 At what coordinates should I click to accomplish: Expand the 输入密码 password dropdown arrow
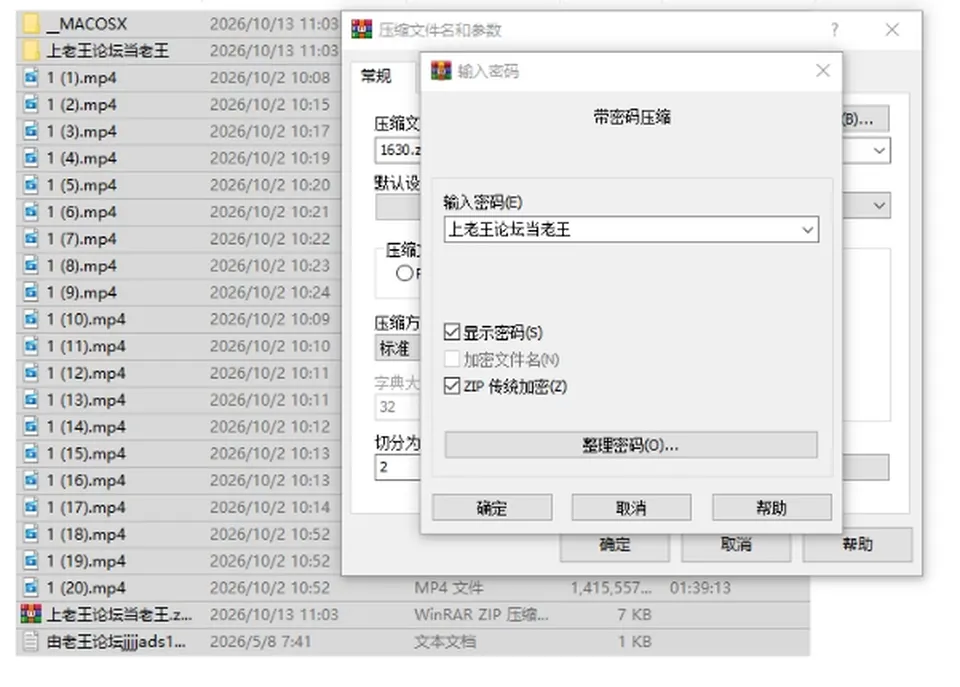pos(808,230)
